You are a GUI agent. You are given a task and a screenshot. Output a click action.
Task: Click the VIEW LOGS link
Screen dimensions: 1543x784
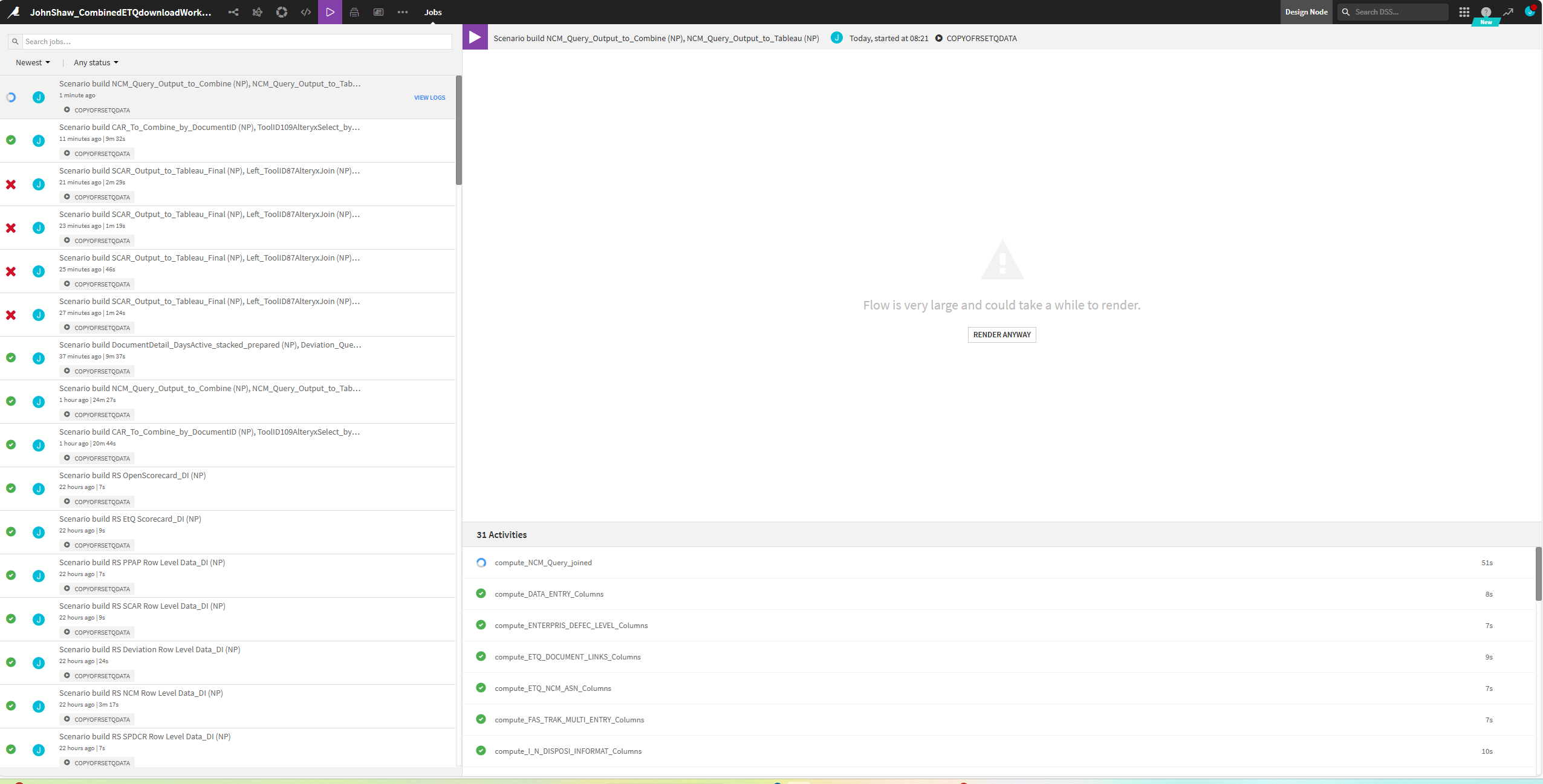point(430,97)
